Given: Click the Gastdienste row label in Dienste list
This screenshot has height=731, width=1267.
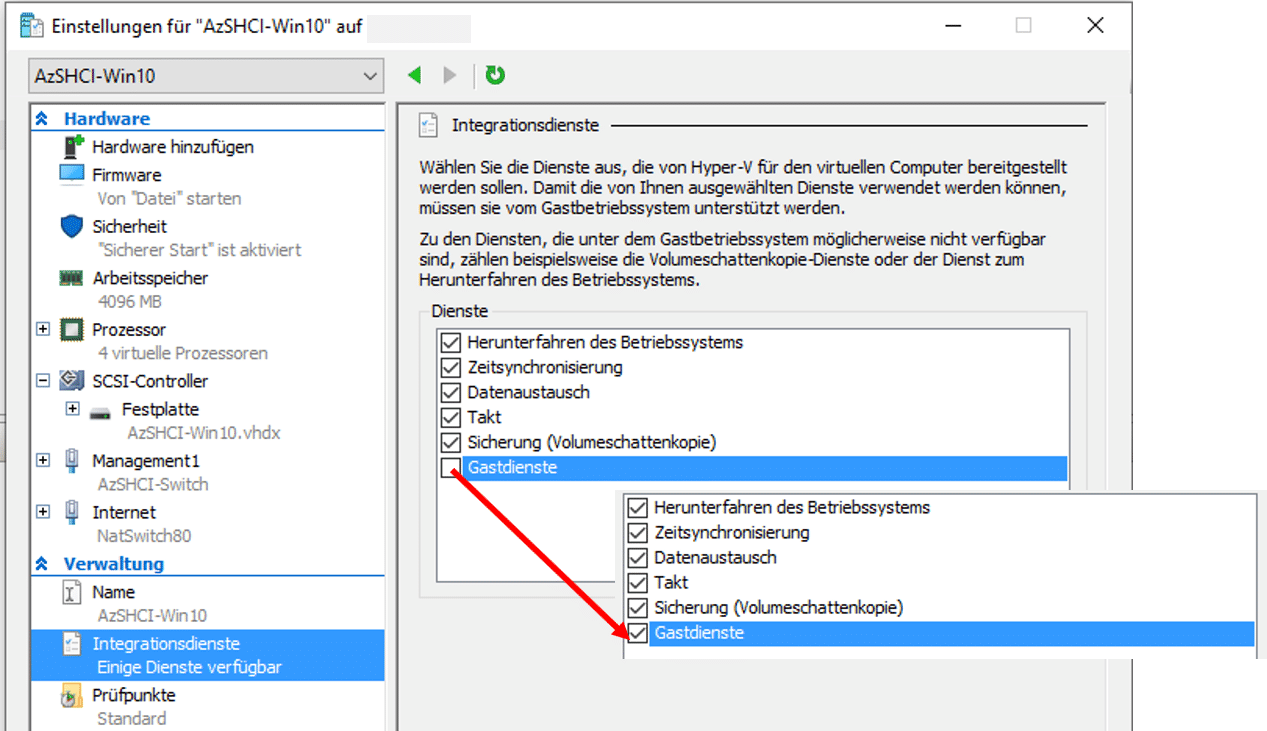Looking at the screenshot, I should pos(512,467).
